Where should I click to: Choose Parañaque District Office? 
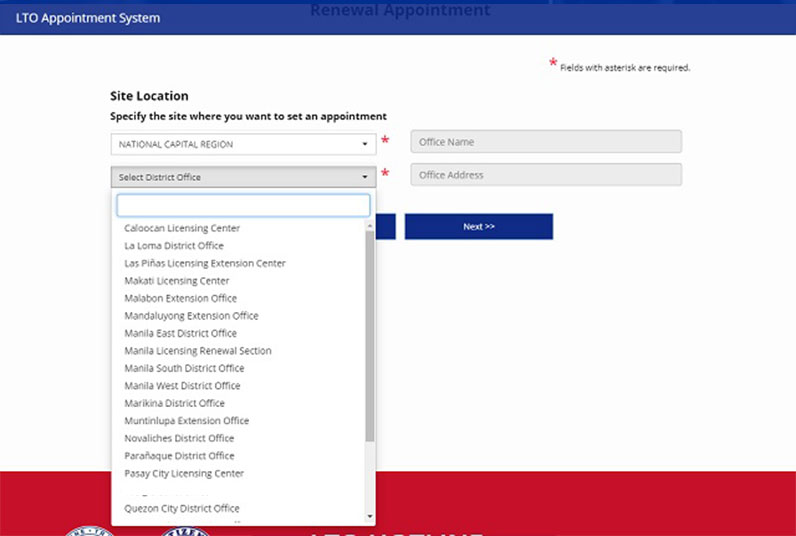pyautogui.click(x=179, y=456)
